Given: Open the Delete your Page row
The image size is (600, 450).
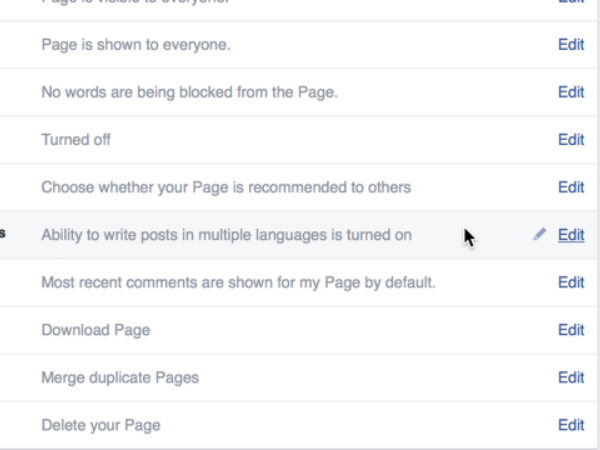Looking at the screenshot, I should (x=101, y=425).
